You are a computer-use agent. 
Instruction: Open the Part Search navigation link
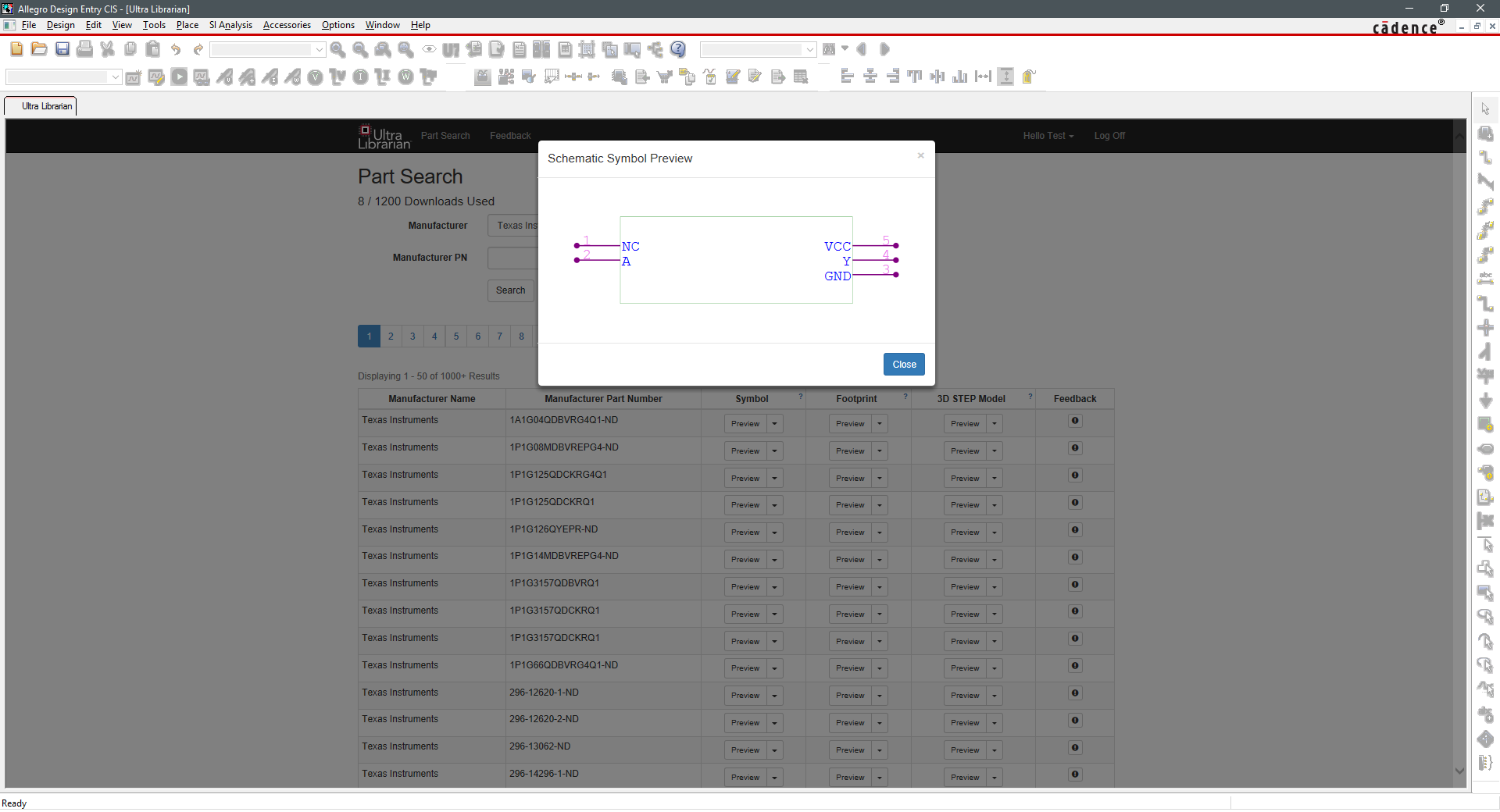point(445,136)
